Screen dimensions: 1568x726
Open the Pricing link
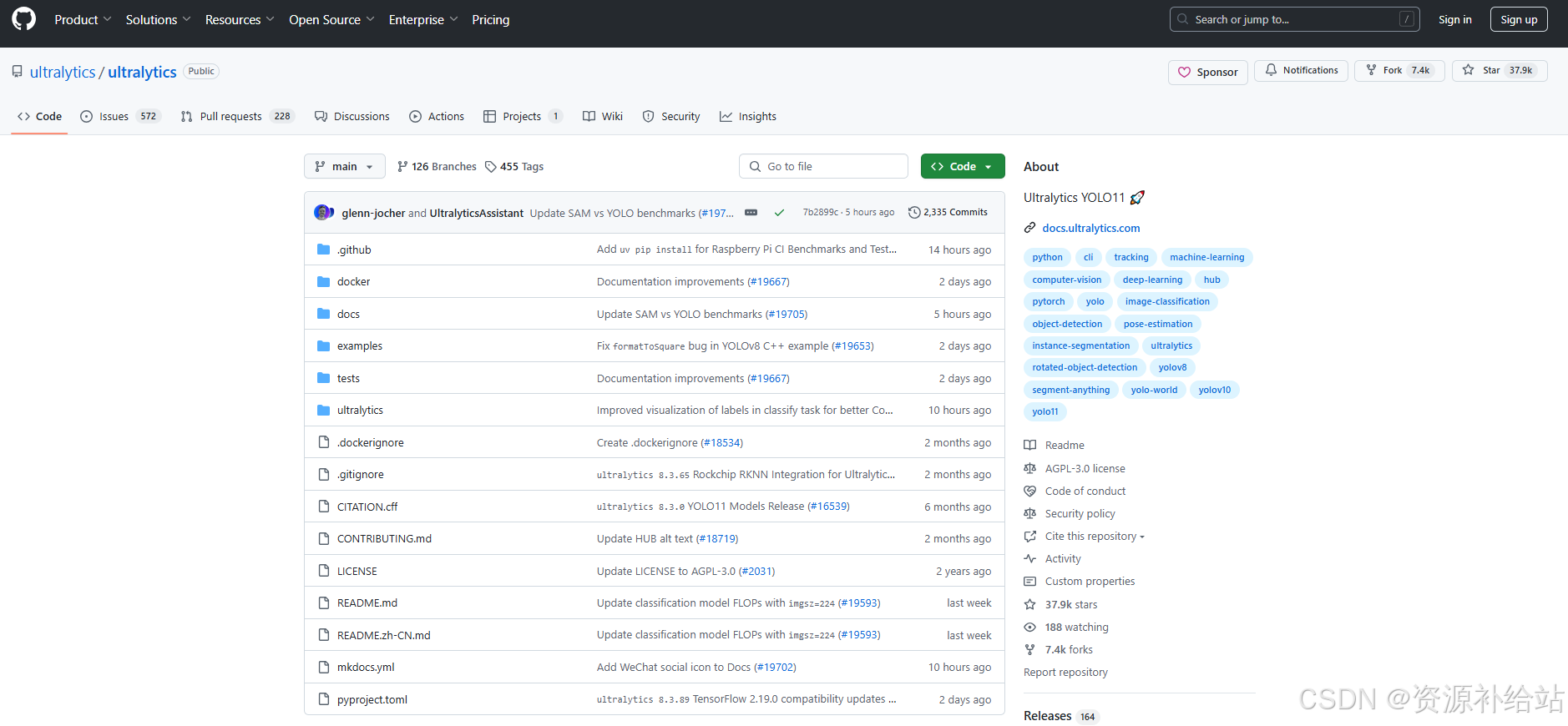pyautogui.click(x=490, y=19)
